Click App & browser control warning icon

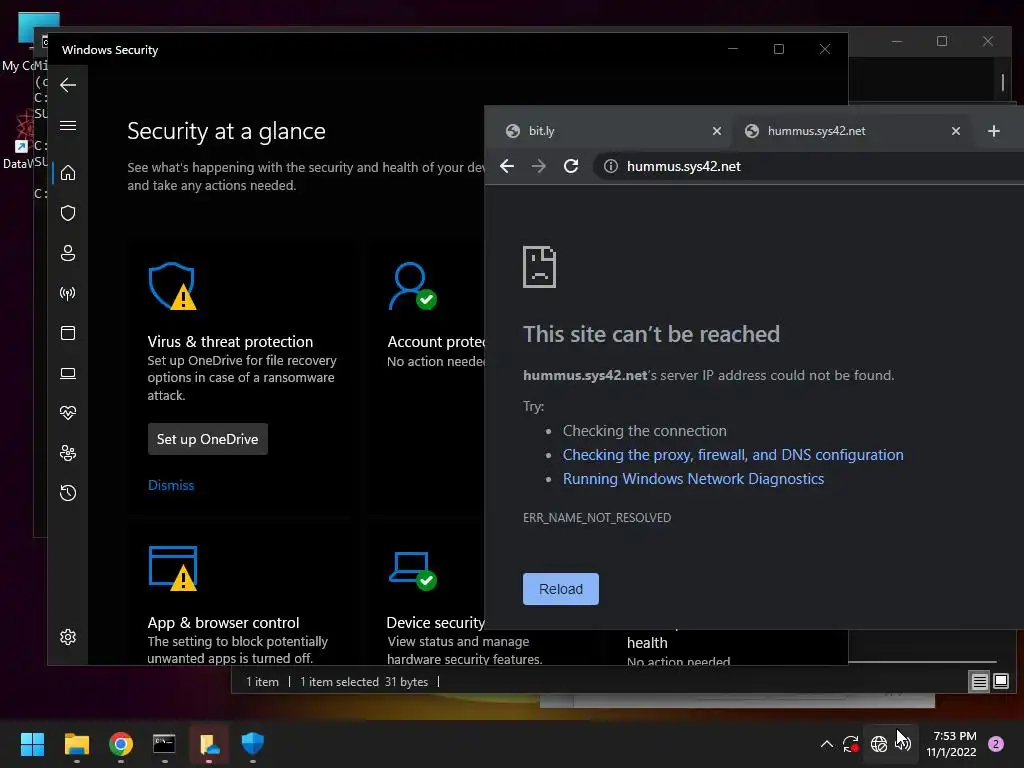[173, 568]
